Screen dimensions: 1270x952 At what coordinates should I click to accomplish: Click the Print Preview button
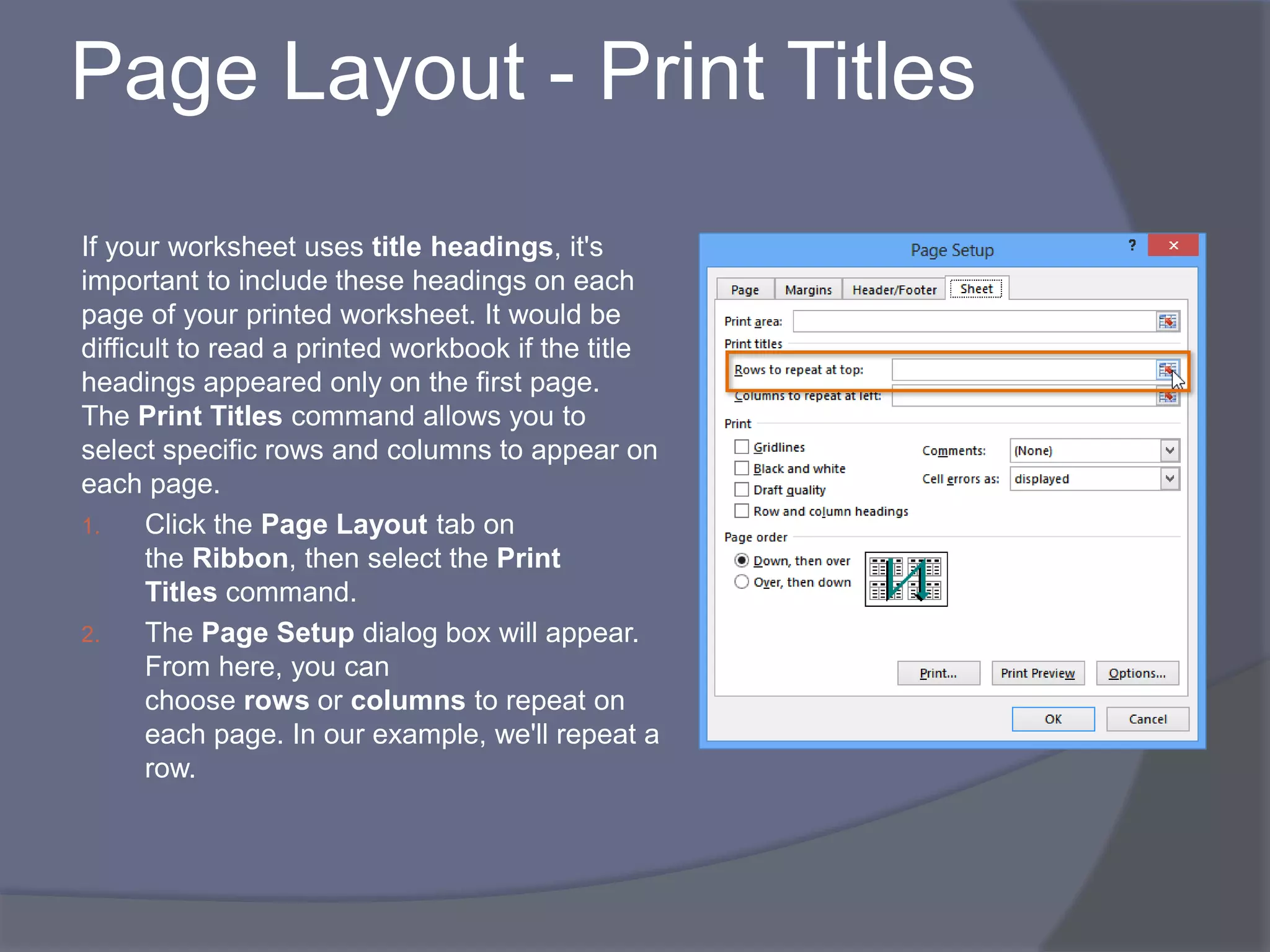[x=1037, y=673]
